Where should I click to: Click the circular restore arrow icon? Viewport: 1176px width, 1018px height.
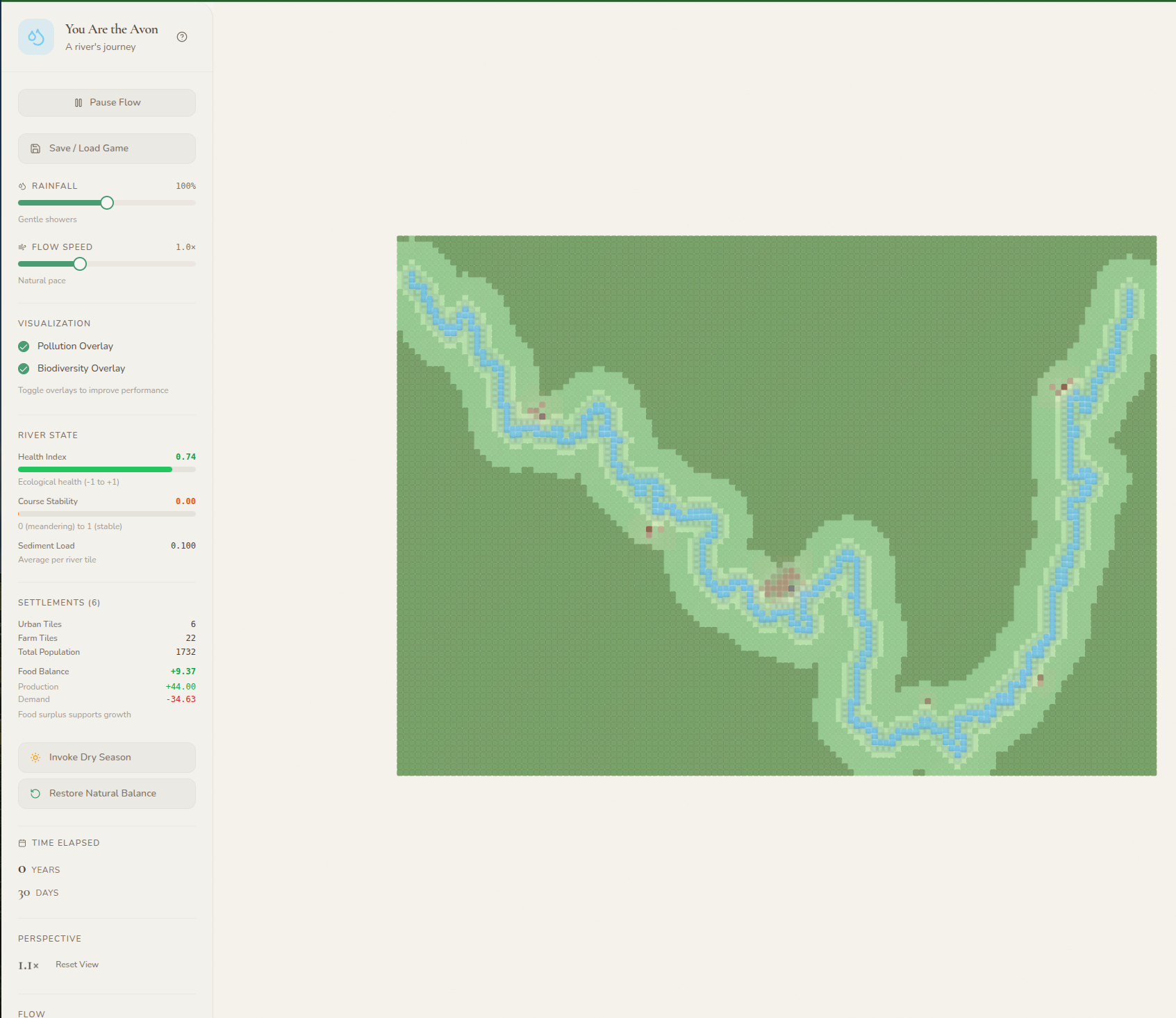35,794
